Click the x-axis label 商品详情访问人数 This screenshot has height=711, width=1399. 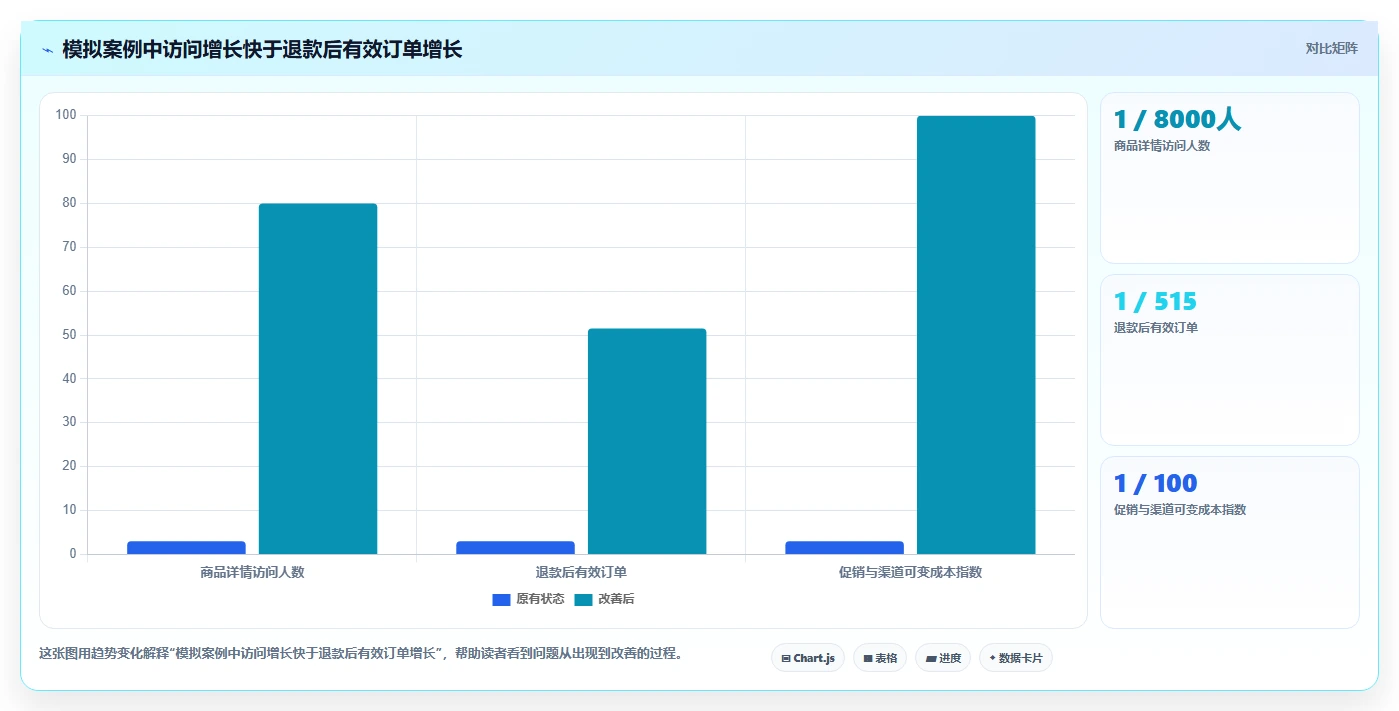tap(252, 573)
